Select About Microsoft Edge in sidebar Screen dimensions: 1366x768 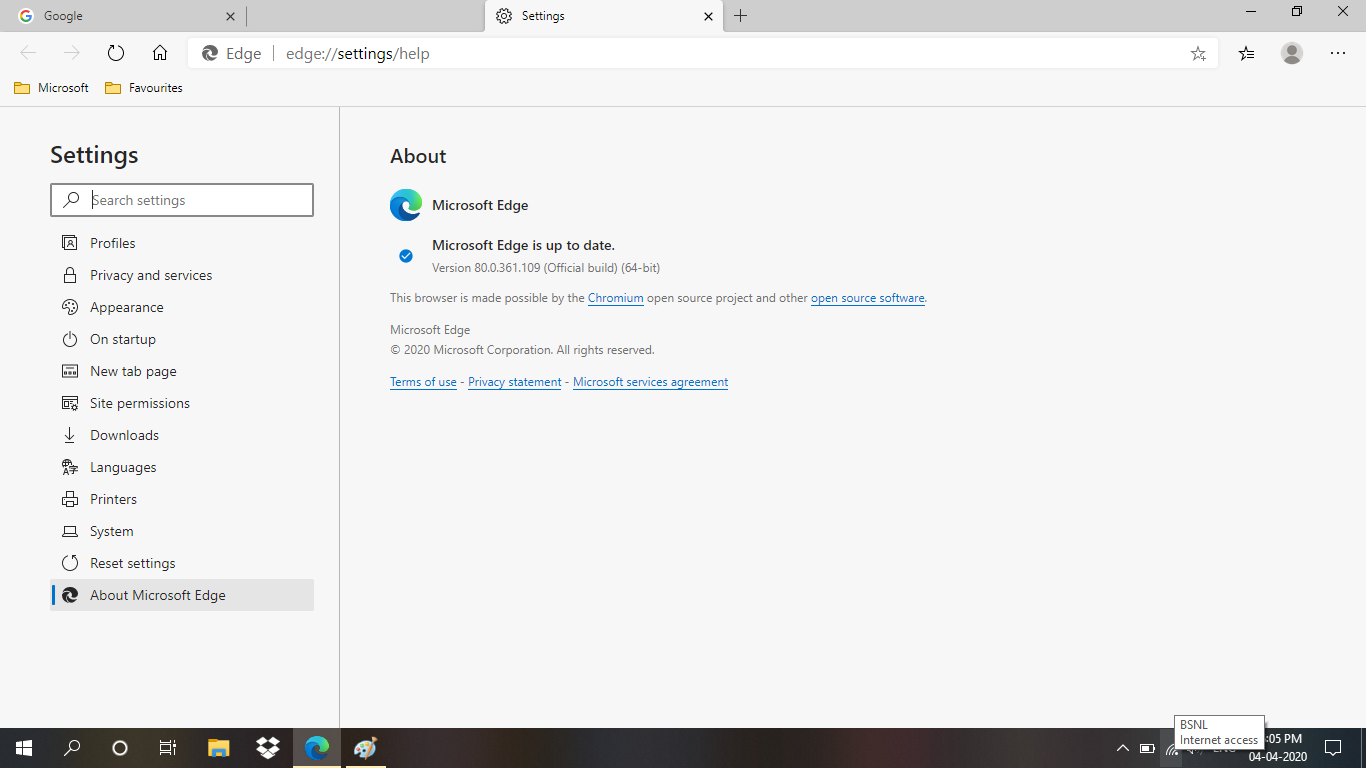[182, 595]
